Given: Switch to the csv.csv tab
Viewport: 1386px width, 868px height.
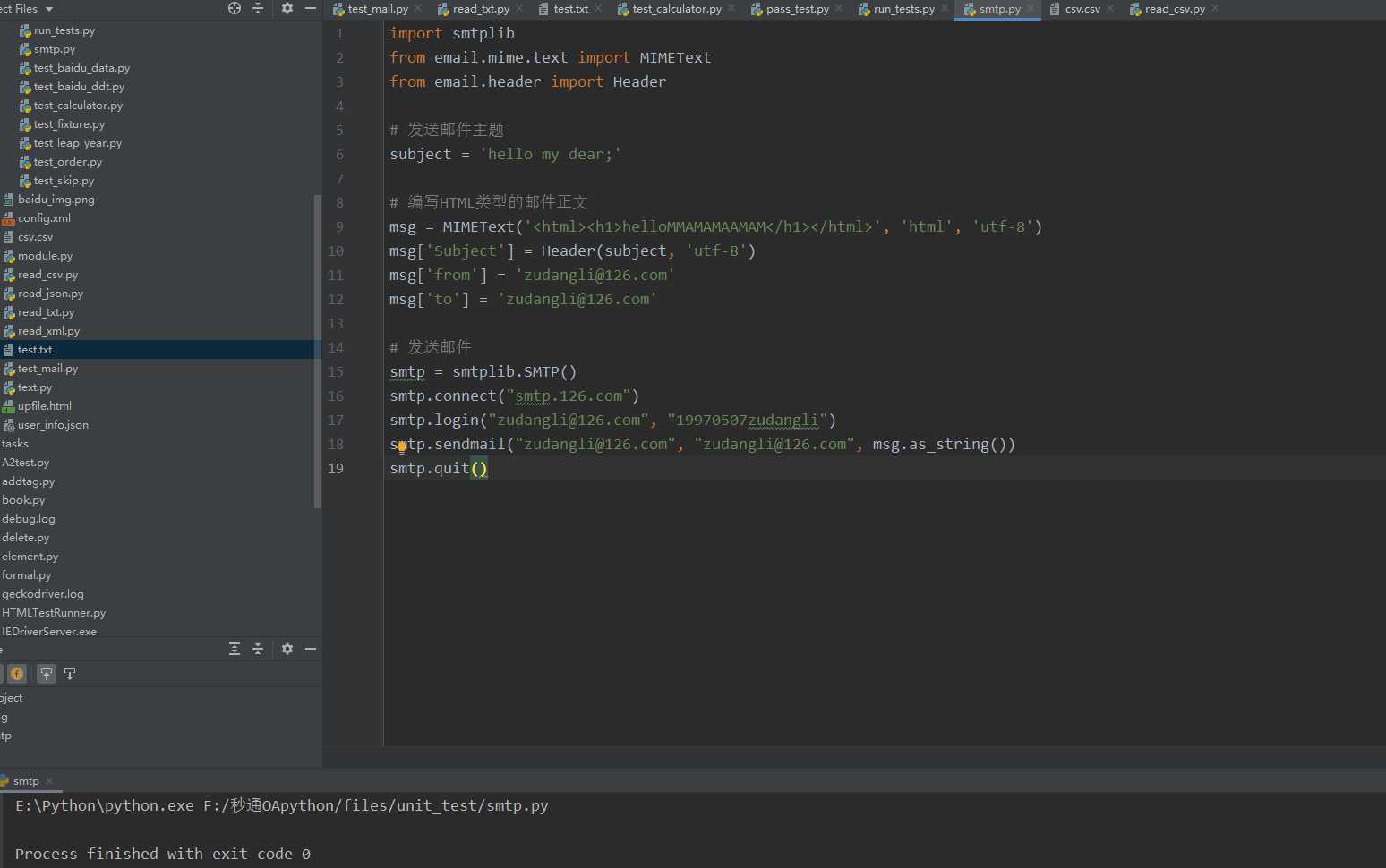Looking at the screenshot, I should [x=1082, y=9].
